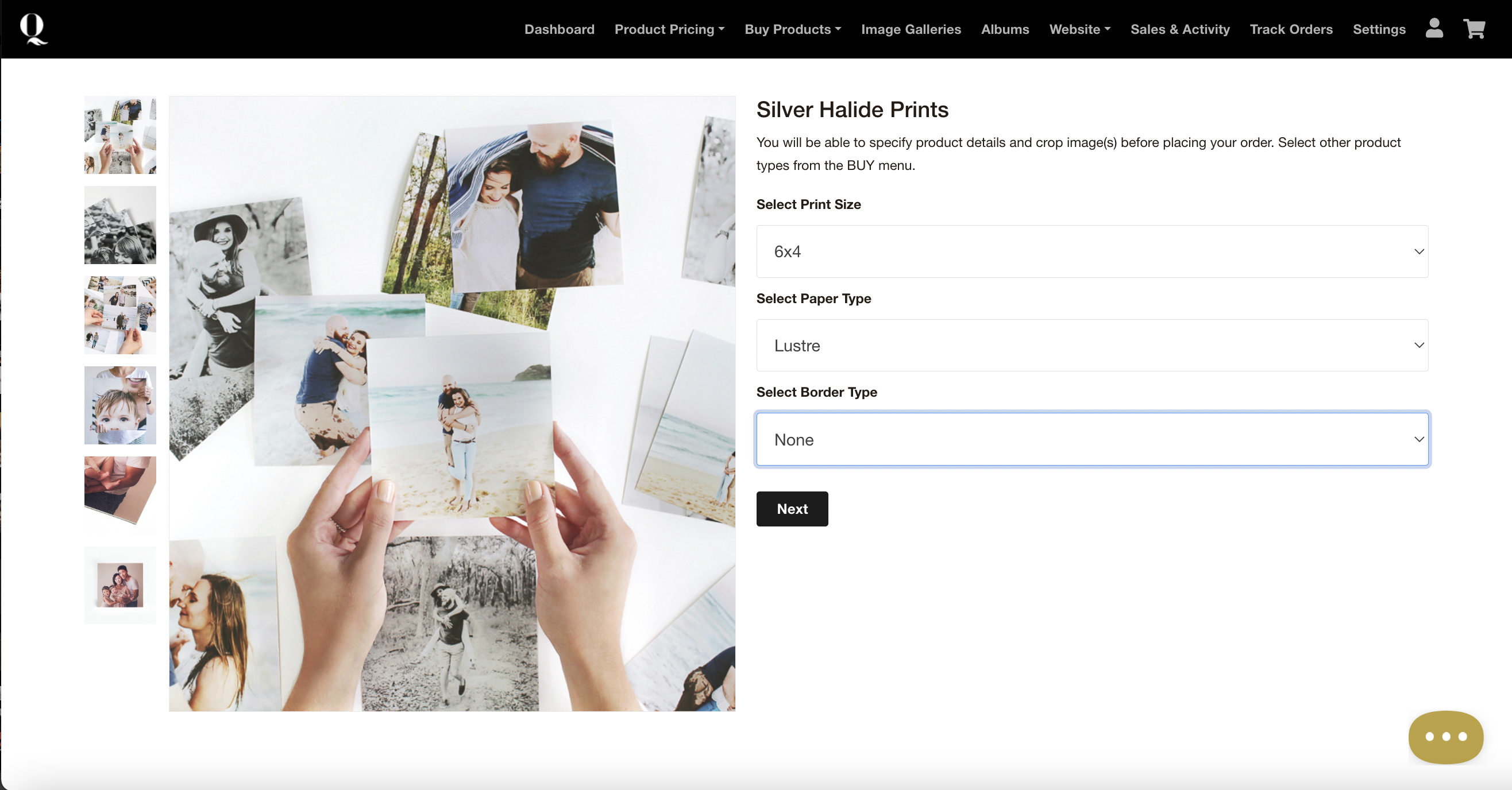The width and height of the screenshot is (1512, 790).
Task: Open the chat bubble widget
Action: pos(1446,737)
